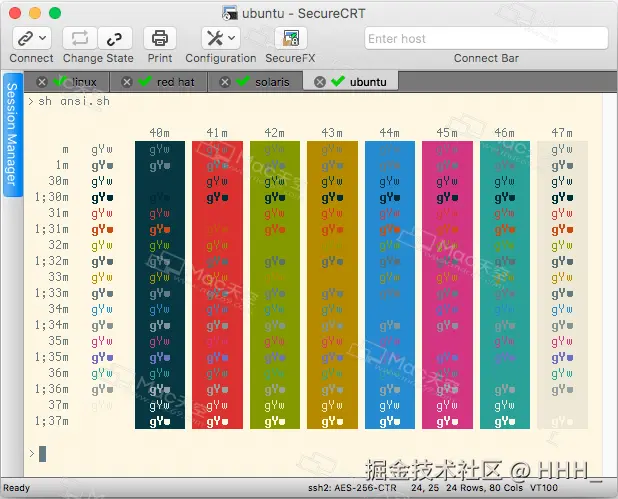
Task: Click the Enter host field
Action: point(486,38)
